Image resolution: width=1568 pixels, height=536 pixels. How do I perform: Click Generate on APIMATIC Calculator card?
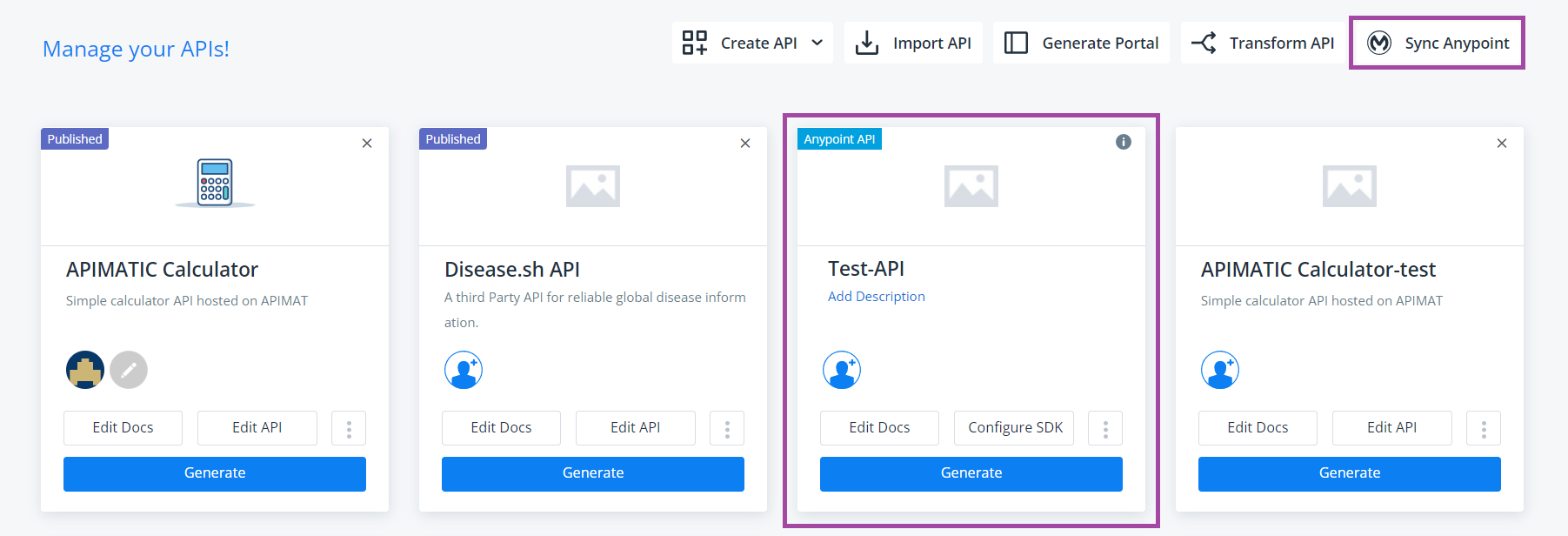[x=215, y=474]
